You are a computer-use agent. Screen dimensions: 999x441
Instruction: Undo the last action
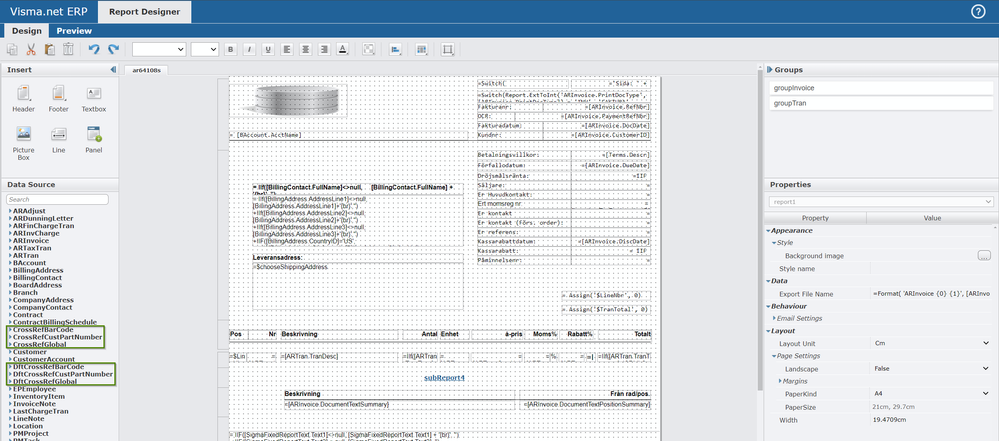(94, 50)
